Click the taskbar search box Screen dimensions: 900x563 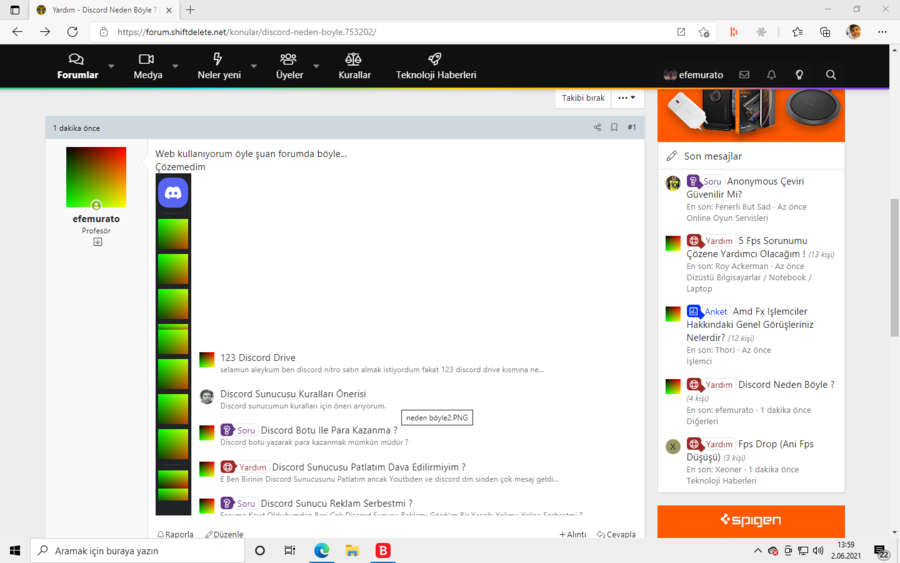[x=138, y=550]
